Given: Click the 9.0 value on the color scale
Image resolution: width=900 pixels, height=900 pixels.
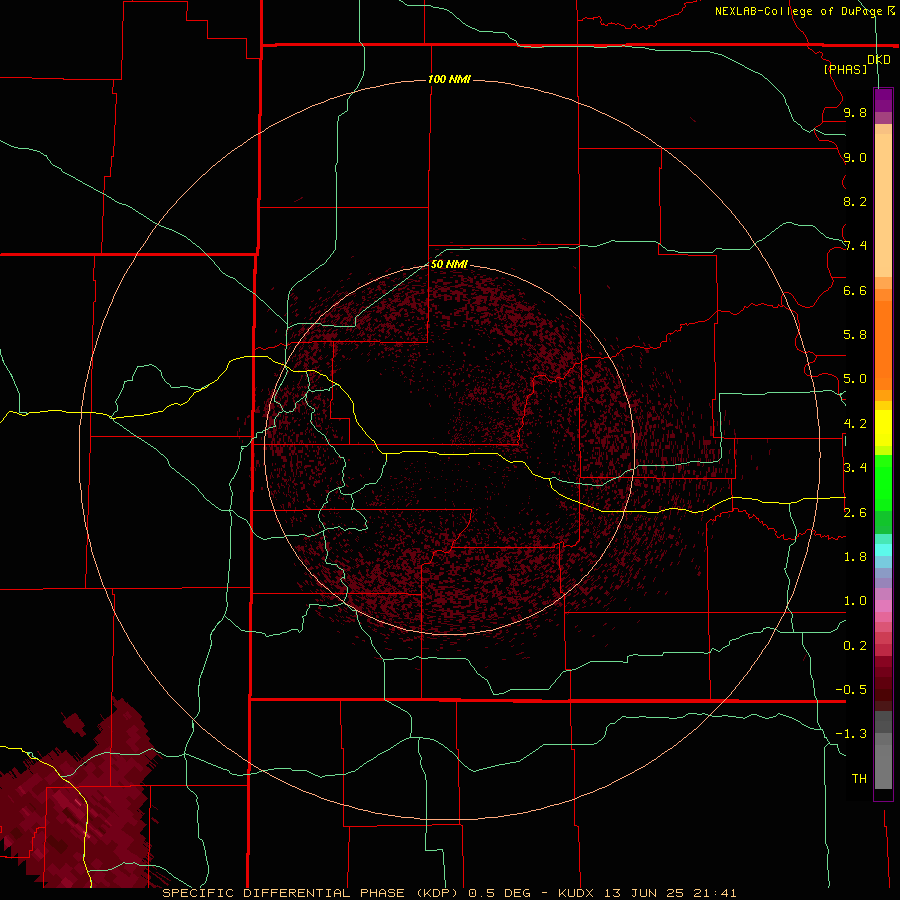Looking at the screenshot, I should tap(855, 157).
